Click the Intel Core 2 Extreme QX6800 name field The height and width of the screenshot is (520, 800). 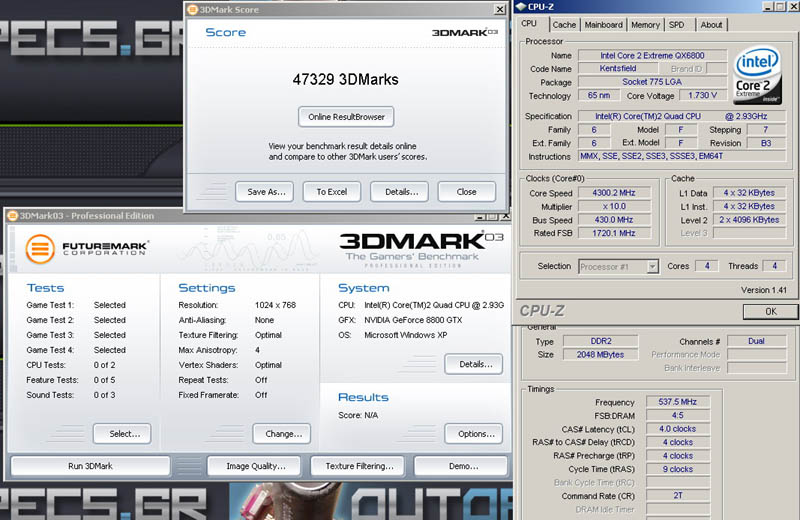point(652,55)
